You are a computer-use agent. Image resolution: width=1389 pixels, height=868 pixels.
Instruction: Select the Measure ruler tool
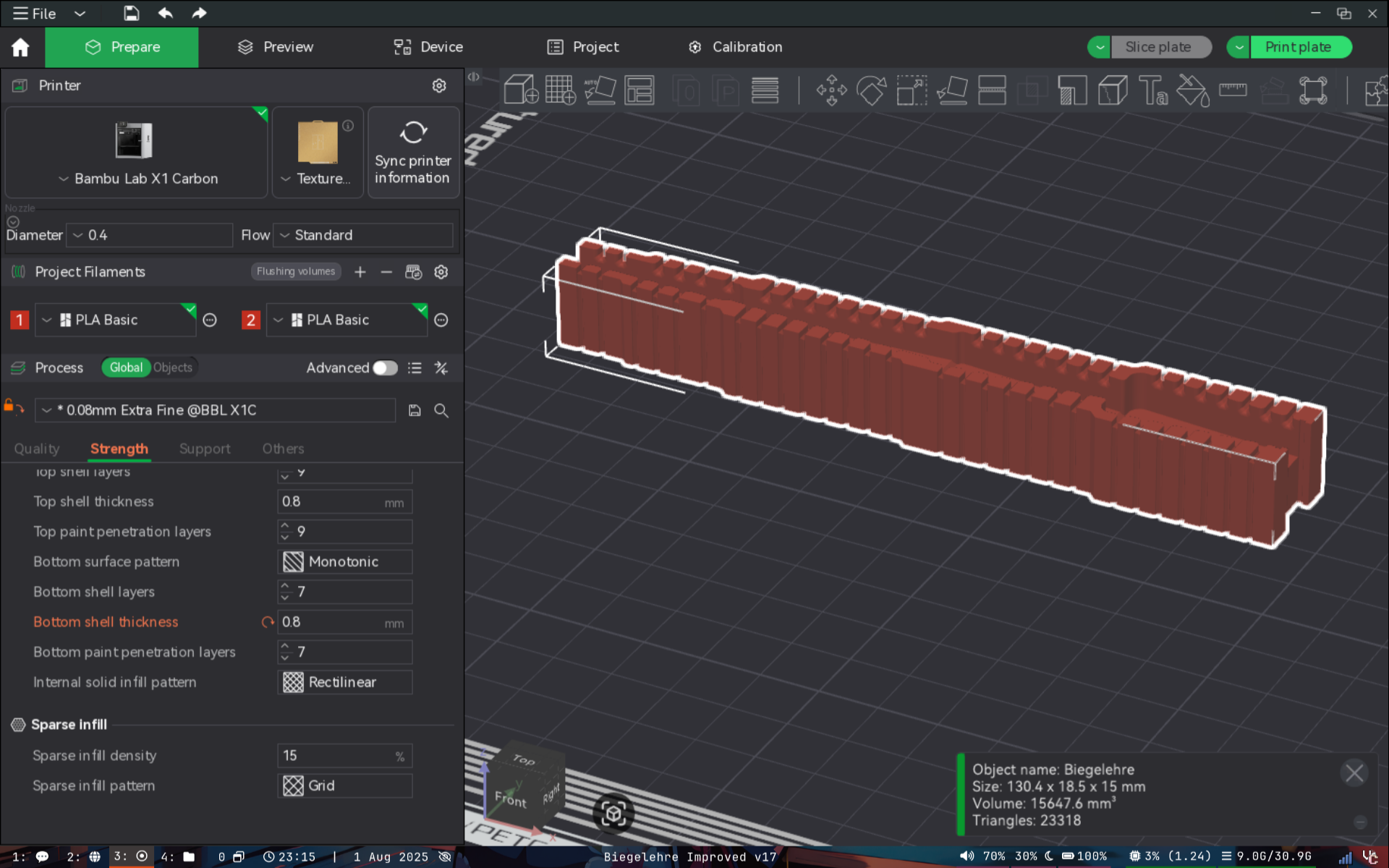click(x=1233, y=90)
